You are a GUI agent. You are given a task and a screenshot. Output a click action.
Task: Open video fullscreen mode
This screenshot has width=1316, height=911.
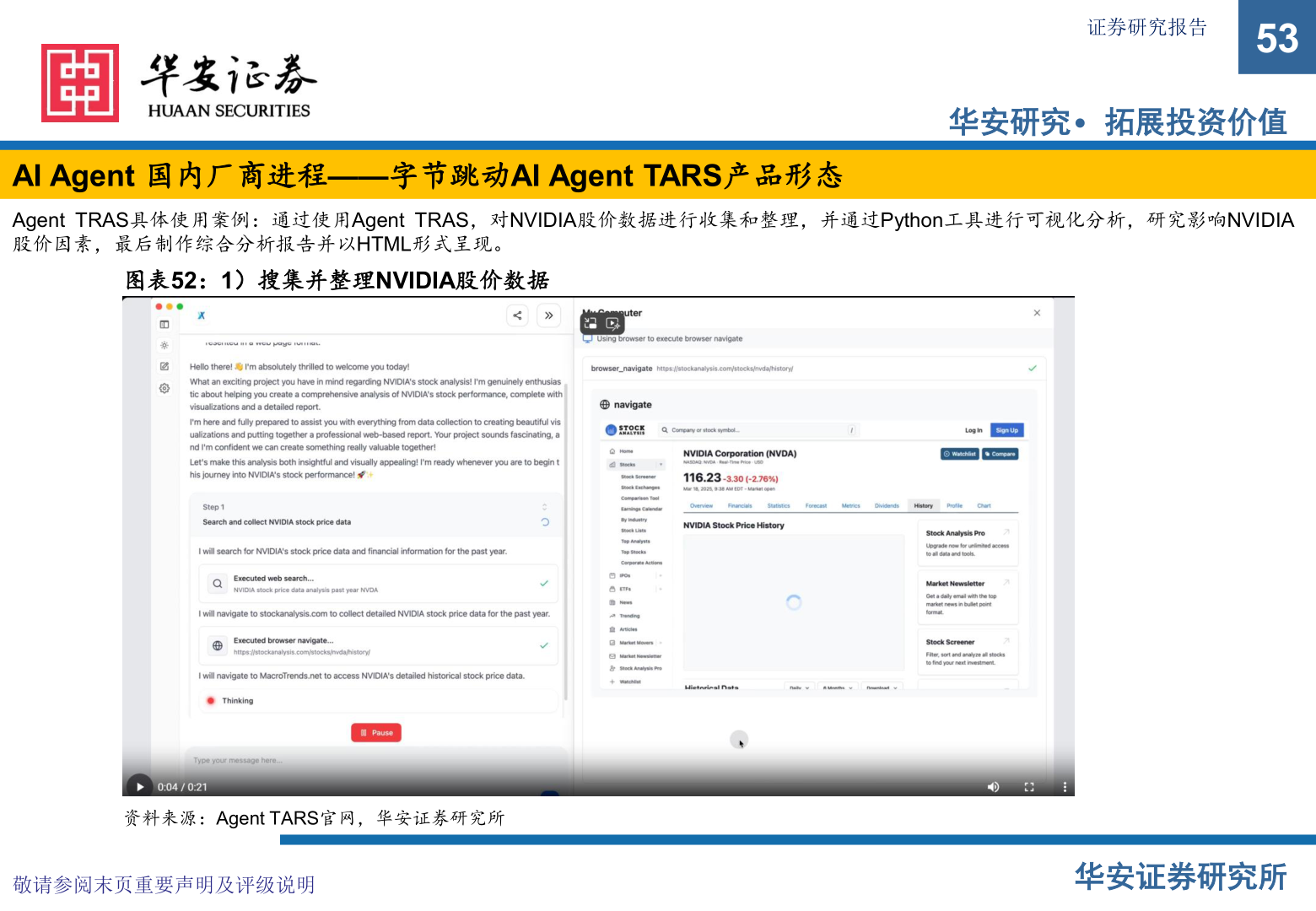(1029, 787)
